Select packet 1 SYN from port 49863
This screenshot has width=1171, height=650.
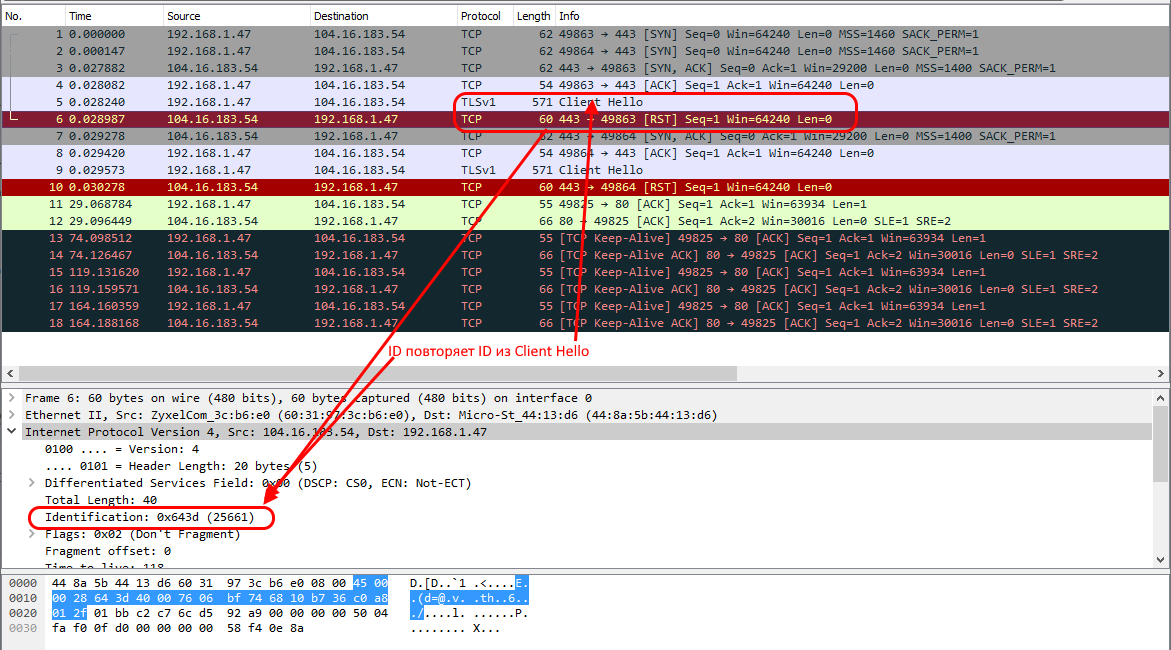[x=586, y=34]
